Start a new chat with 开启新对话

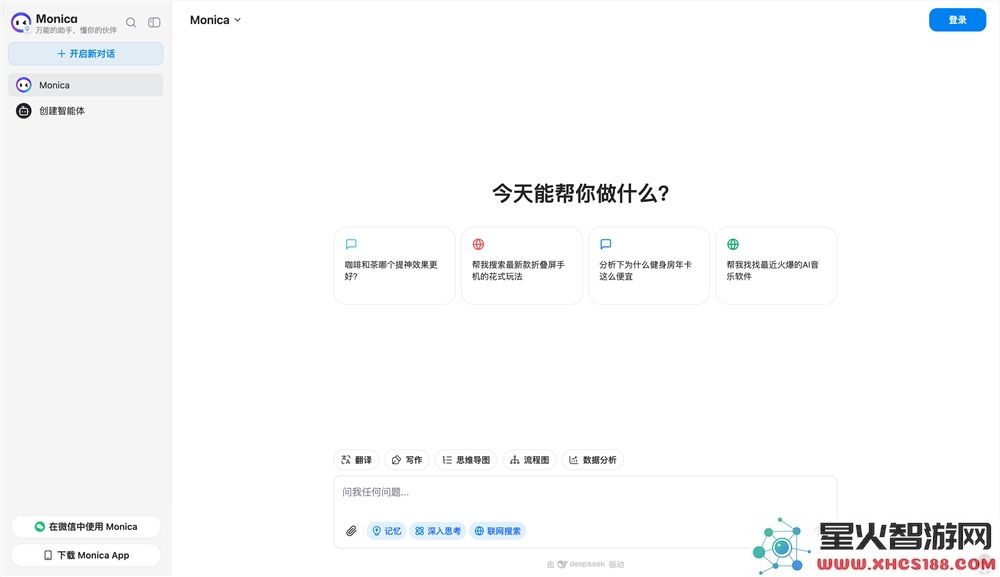click(x=85, y=54)
